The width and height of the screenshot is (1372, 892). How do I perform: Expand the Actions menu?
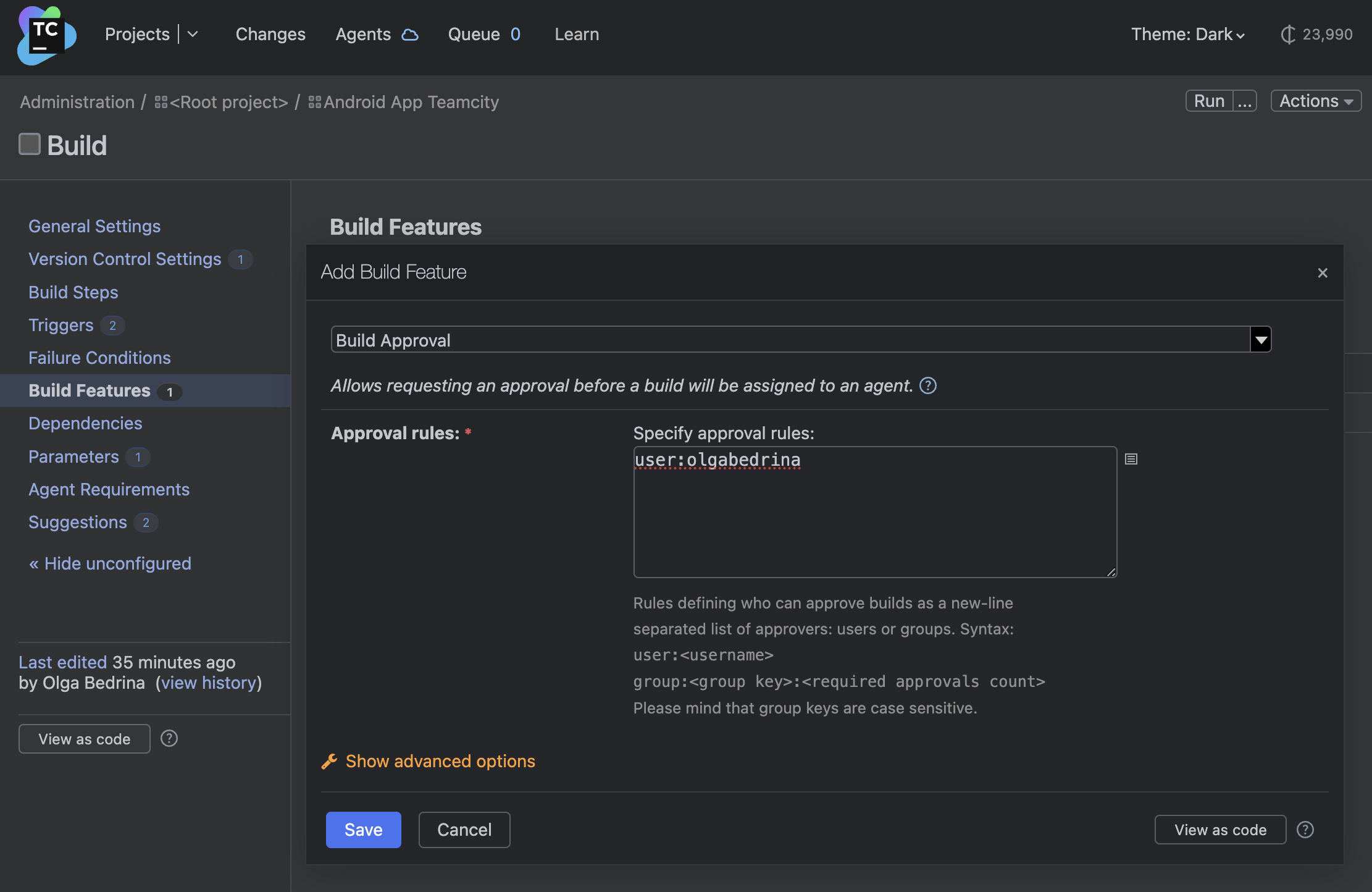coord(1315,101)
